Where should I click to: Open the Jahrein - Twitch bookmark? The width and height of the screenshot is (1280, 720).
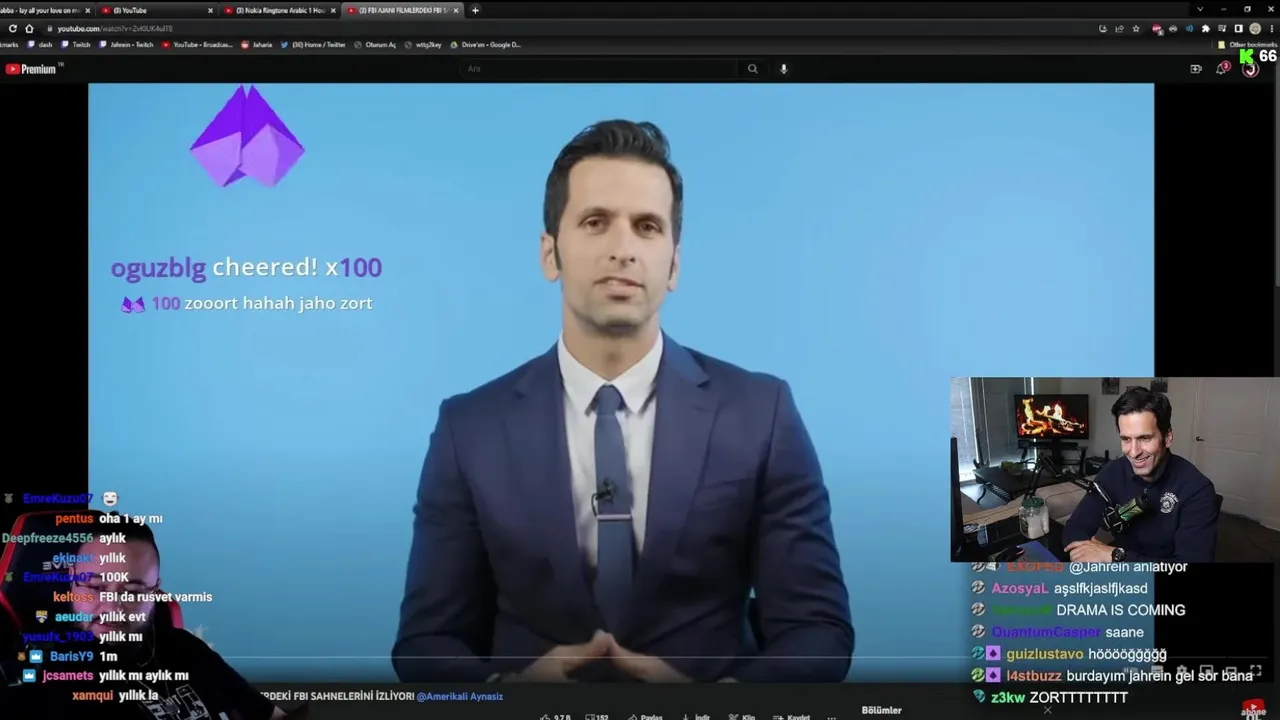[x=126, y=45]
